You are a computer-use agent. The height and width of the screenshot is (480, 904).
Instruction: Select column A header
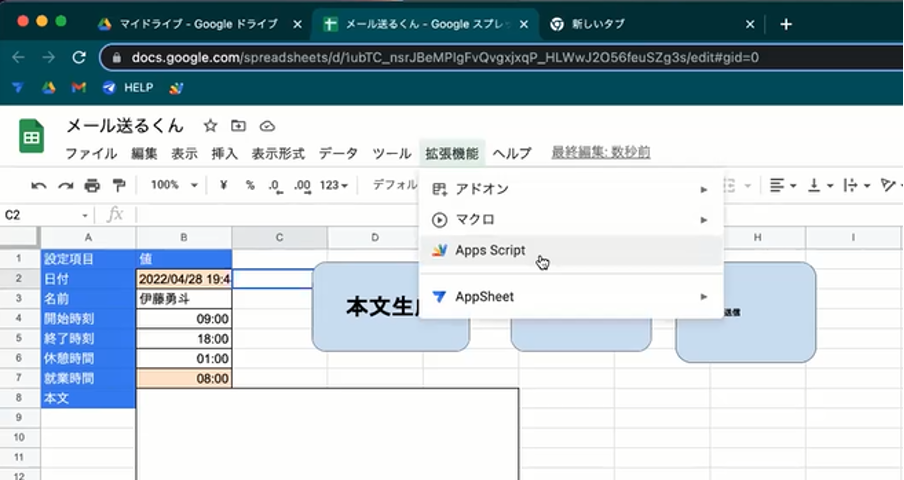(88, 237)
